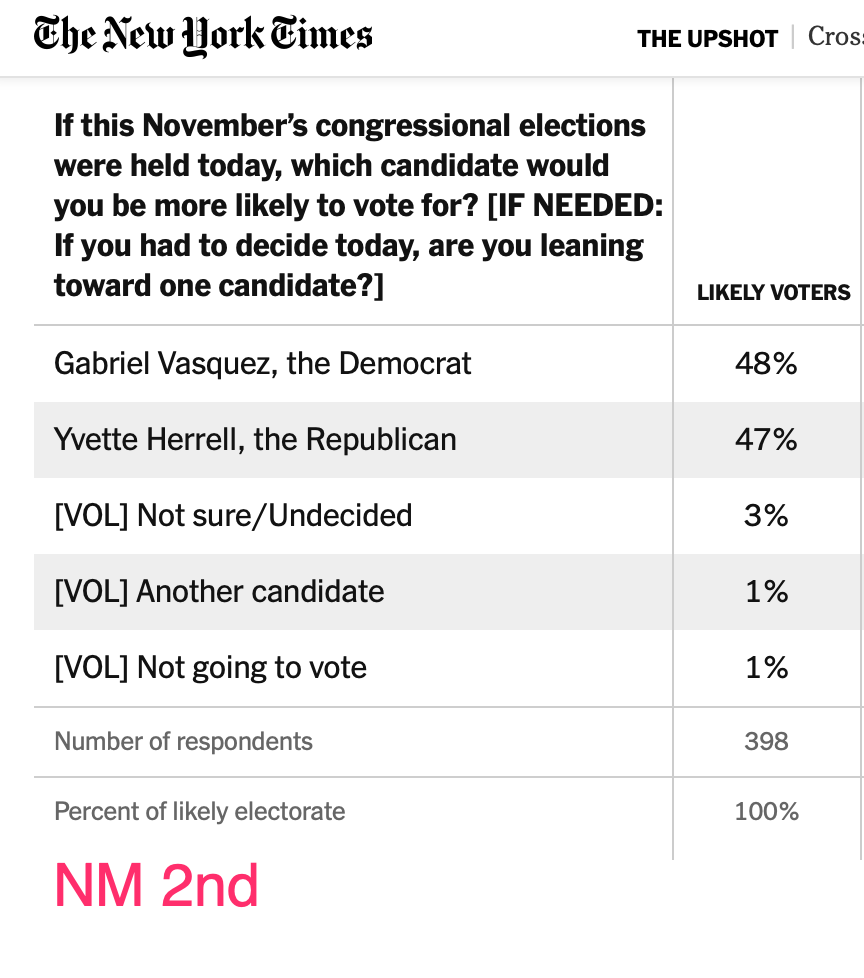Click the 1% value for Not going to vote
This screenshot has width=864, height=978.
click(766, 667)
